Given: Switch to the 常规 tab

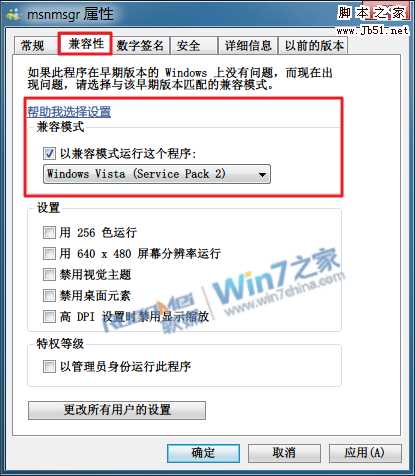Looking at the screenshot, I should coord(33,45).
